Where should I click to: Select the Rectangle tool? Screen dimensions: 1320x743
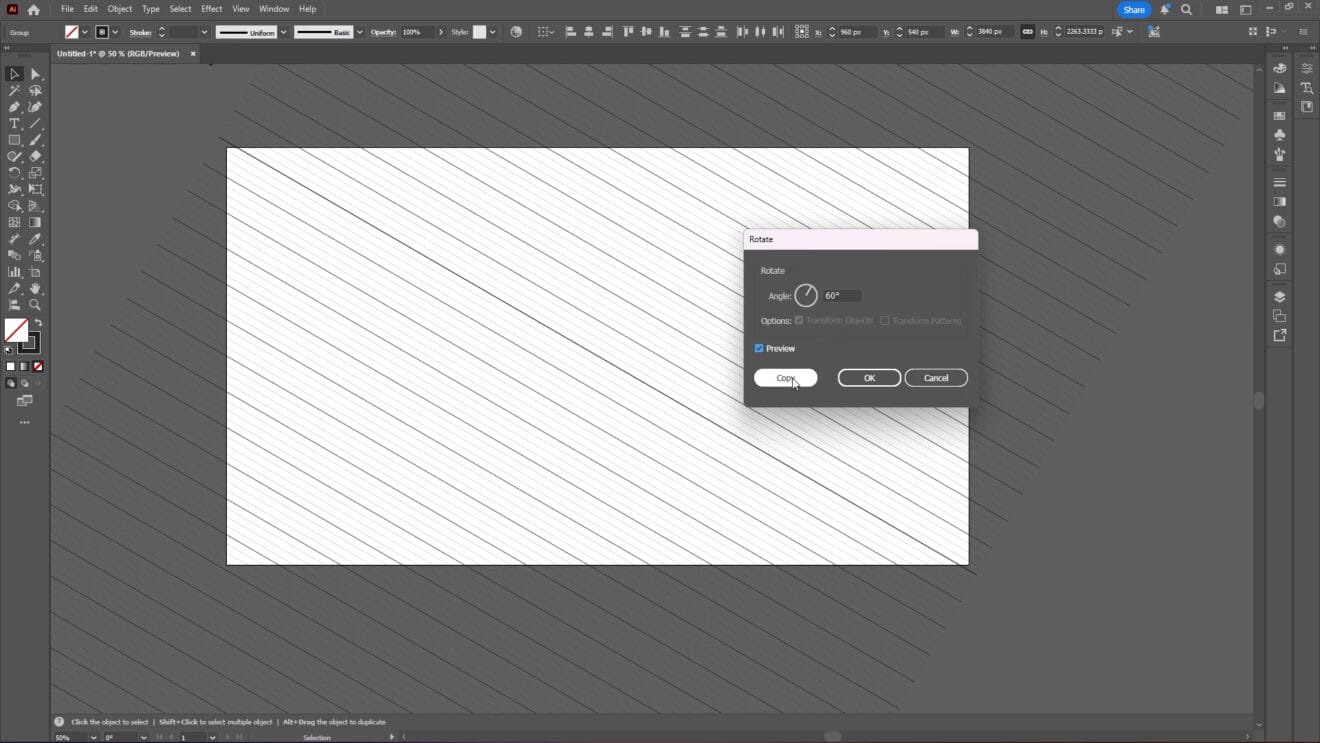(x=14, y=140)
